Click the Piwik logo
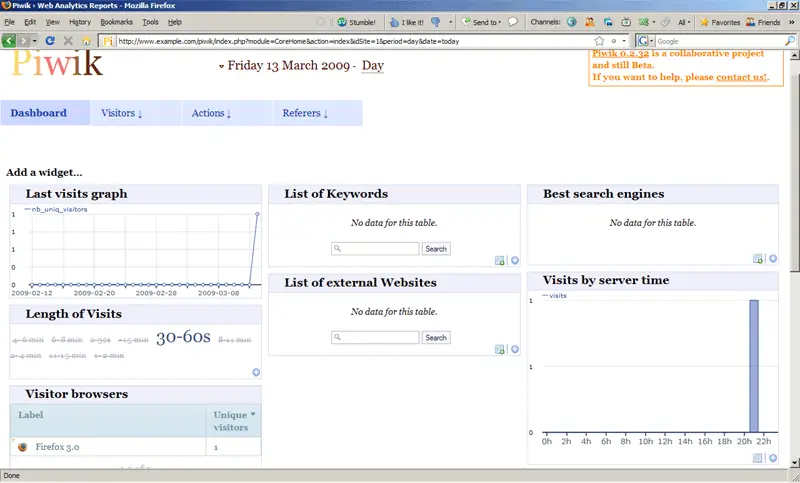 click(57, 63)
